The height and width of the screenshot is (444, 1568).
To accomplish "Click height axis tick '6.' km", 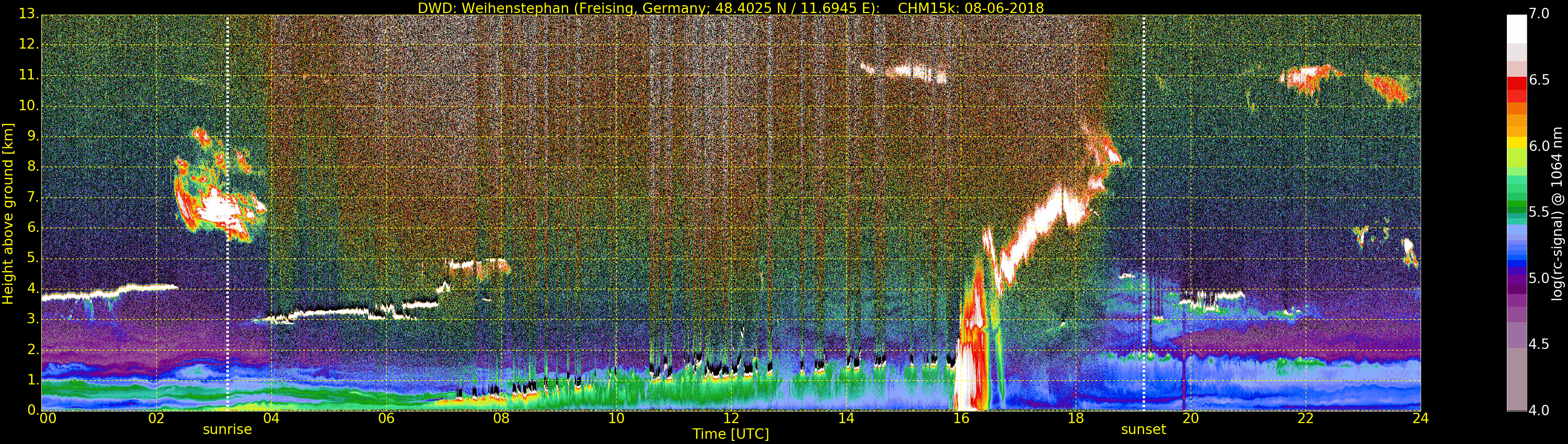I will pos(33,227).
